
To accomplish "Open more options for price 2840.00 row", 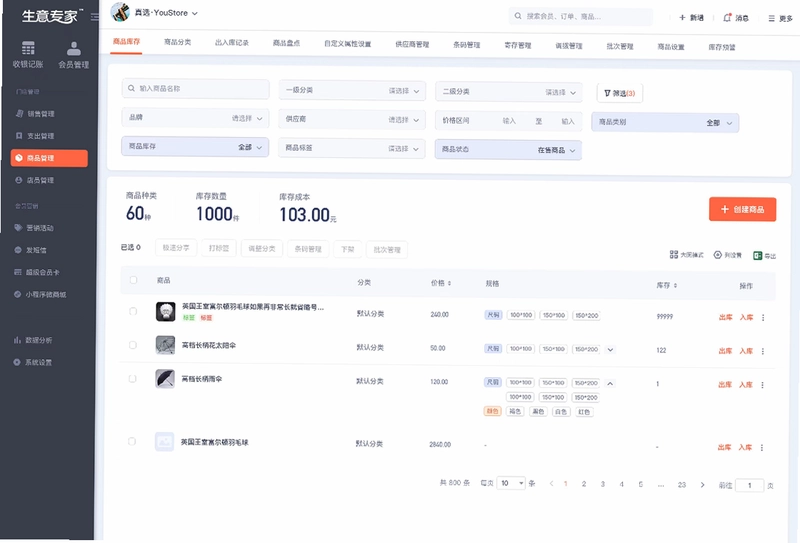I will 762,448.
